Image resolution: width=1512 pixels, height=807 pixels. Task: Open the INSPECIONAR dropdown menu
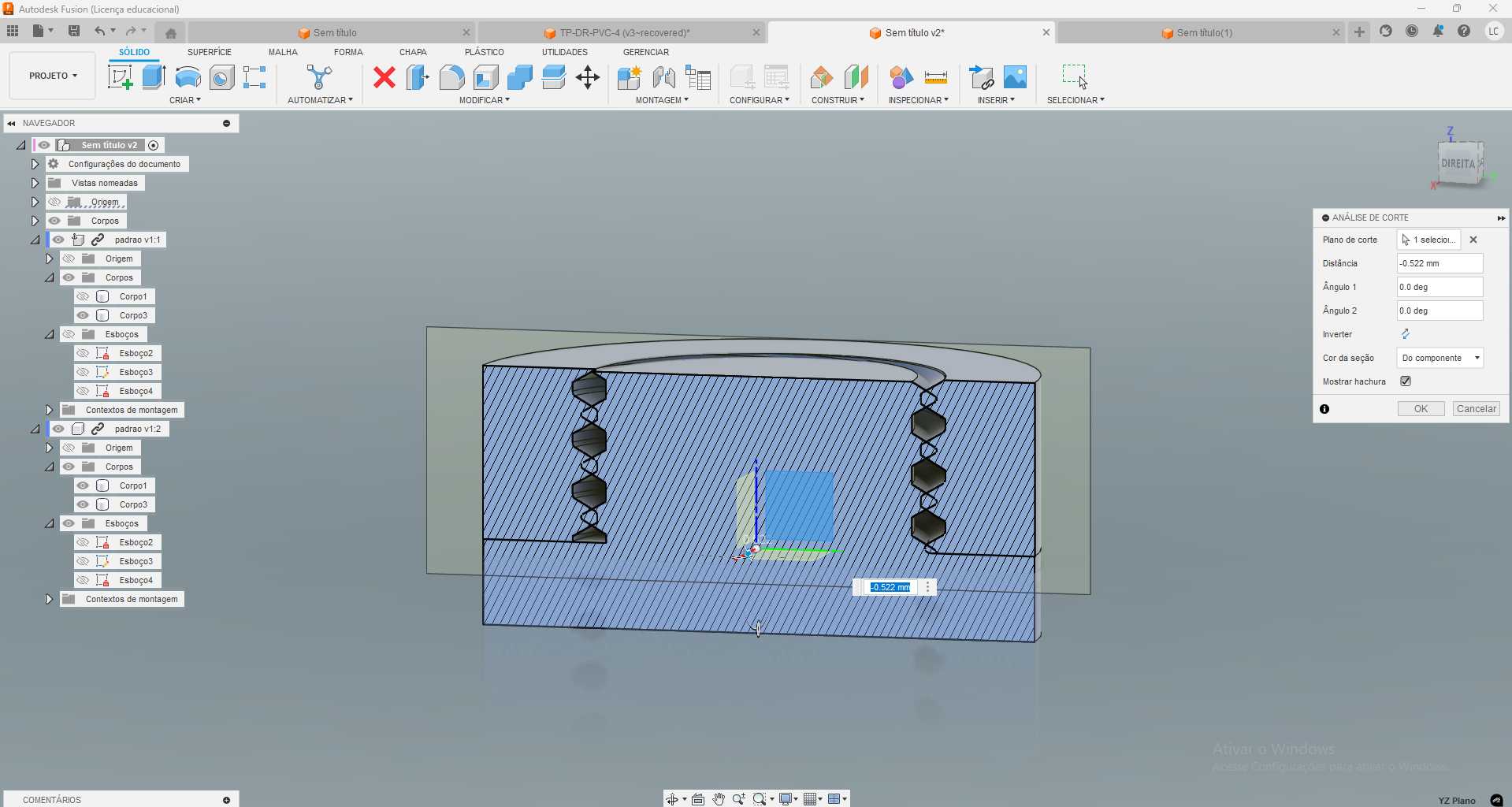click(x=919, y=100)
